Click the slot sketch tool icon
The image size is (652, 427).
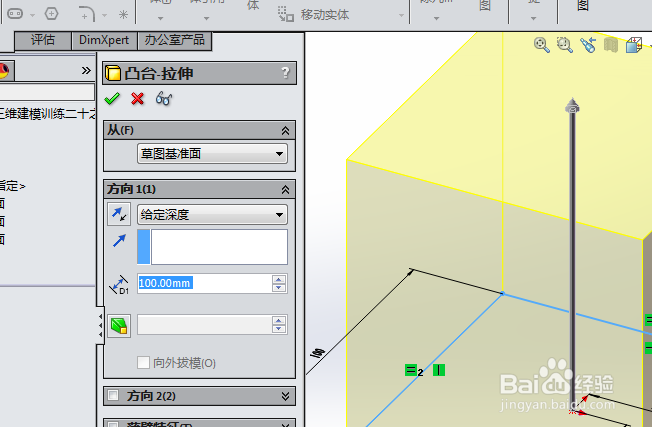point(15,14)
